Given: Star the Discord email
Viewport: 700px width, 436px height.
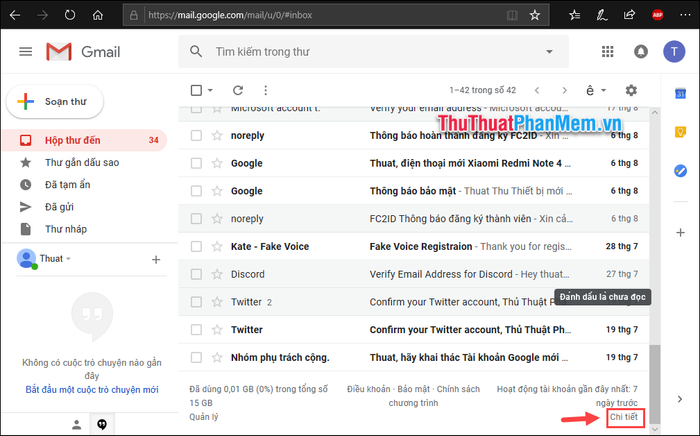Looking at the screenshot, I should pos(217,274).
